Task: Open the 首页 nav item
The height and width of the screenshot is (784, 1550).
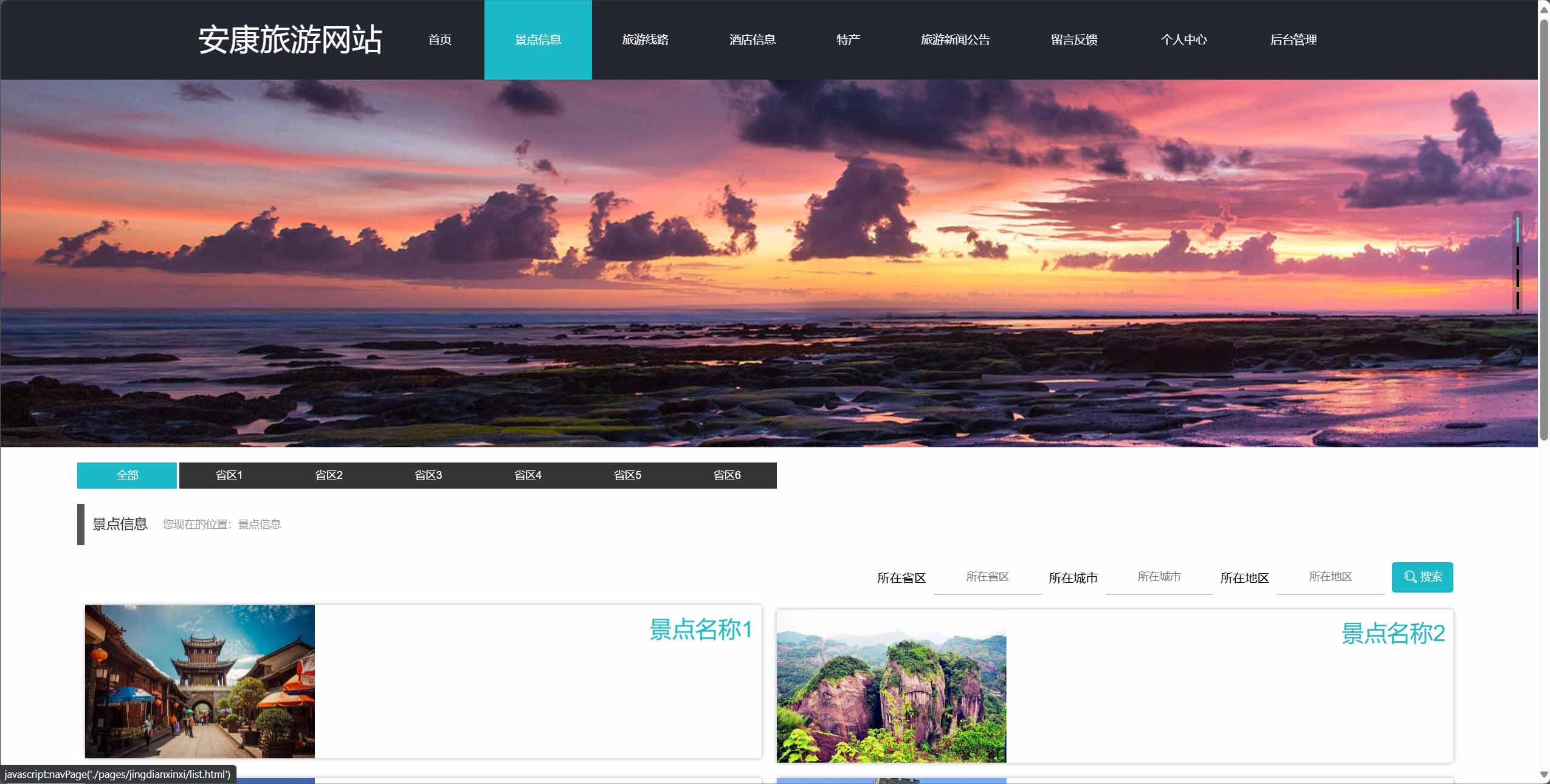Action: coord(439,40)
